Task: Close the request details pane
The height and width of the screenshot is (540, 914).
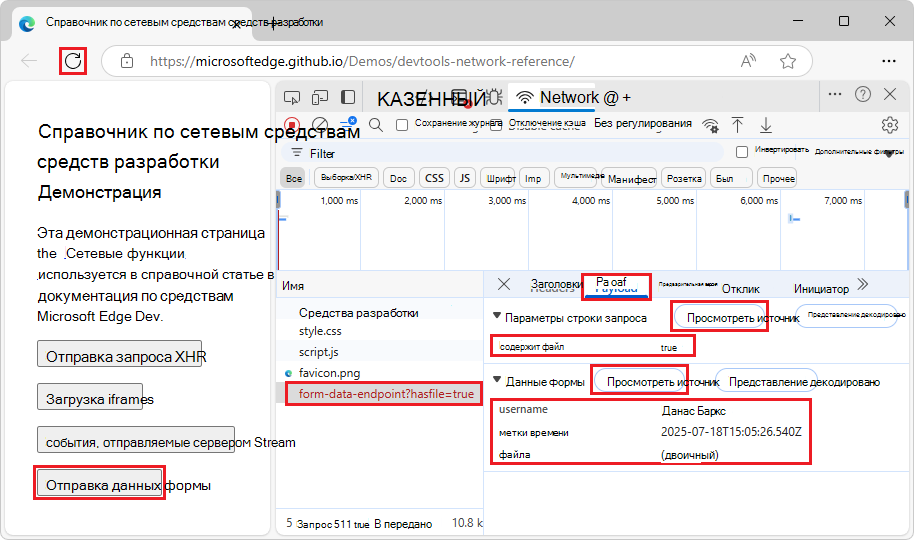Action: [x=504, y=284]
